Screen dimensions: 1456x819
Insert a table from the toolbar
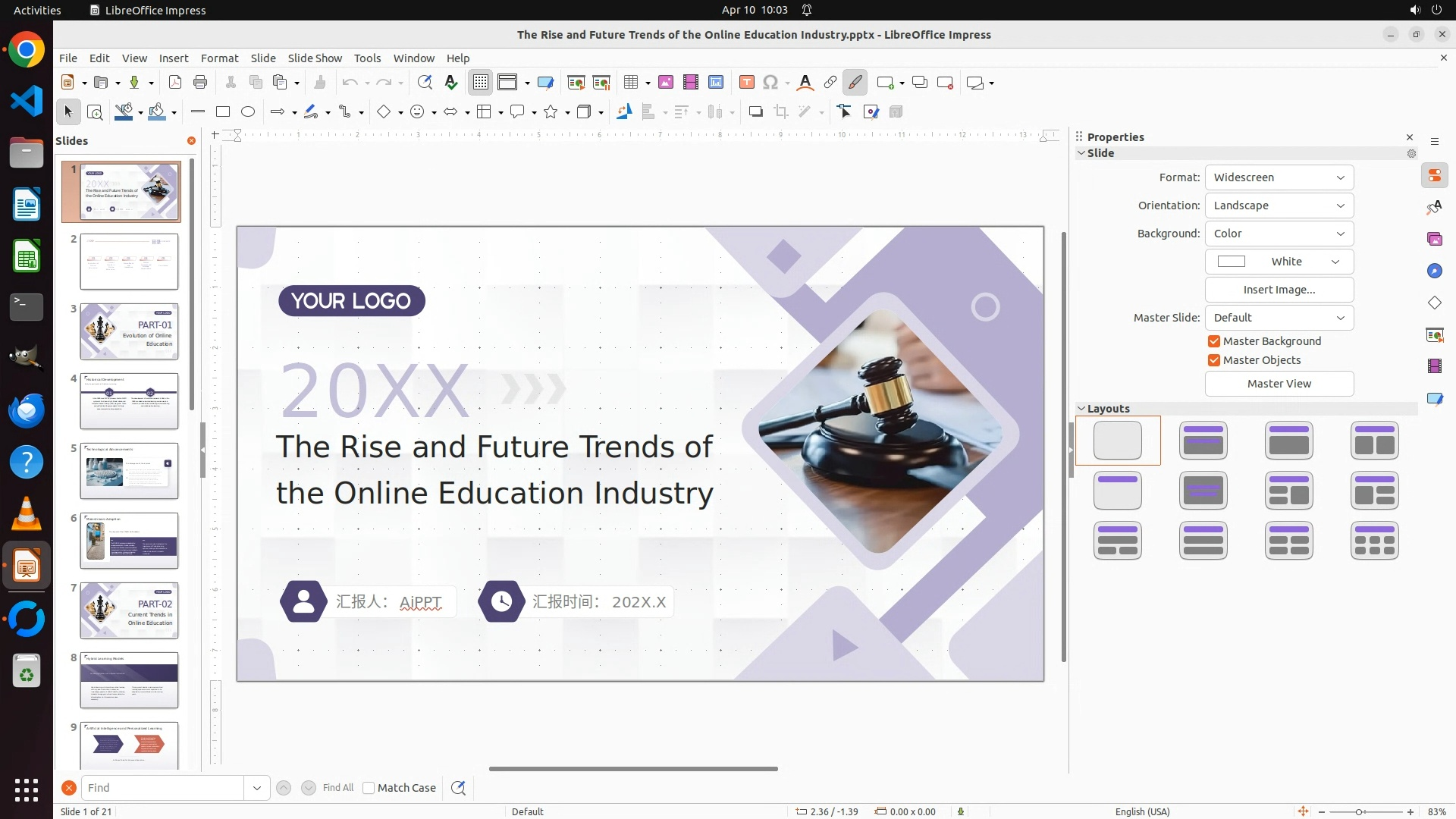click(x=631, y=83)
